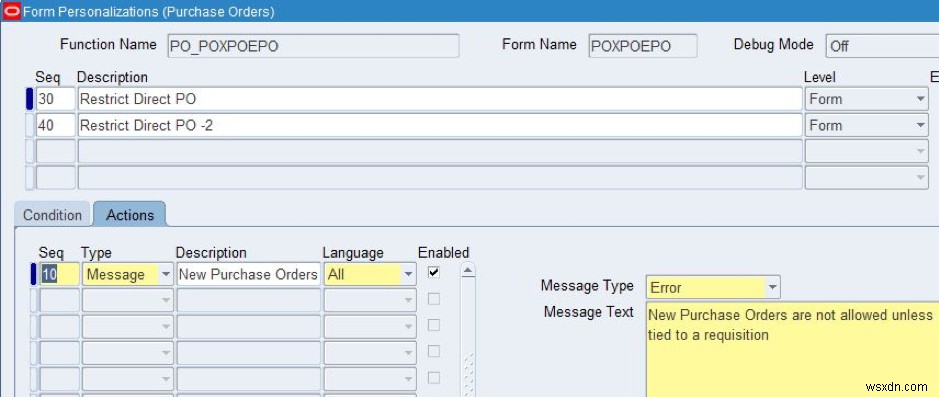Open Level dropdown for Restrict Direct PO -2
This screenshot has height=397, width=939.
tap(921, 125)
